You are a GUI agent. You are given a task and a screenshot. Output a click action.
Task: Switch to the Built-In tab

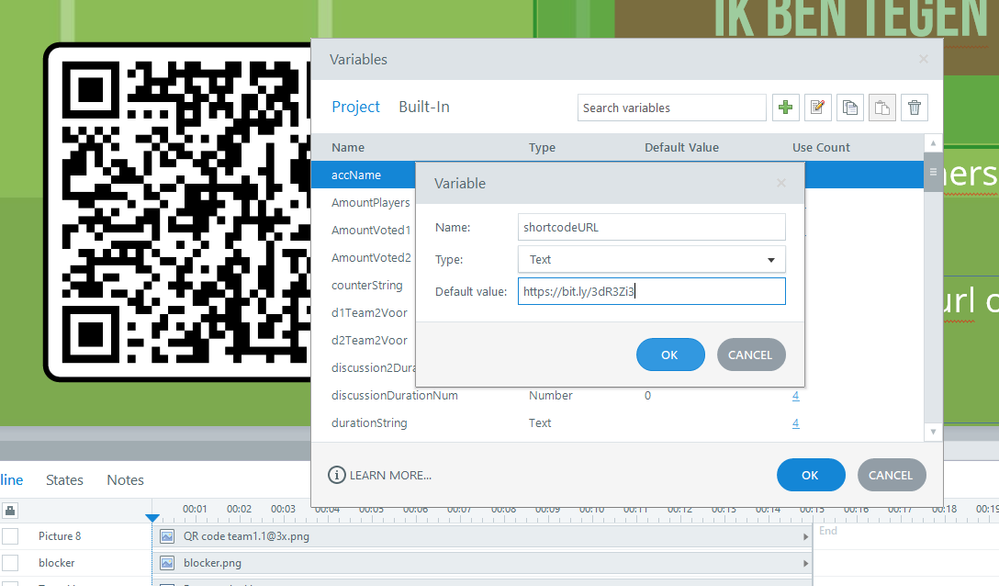point(424,107)
